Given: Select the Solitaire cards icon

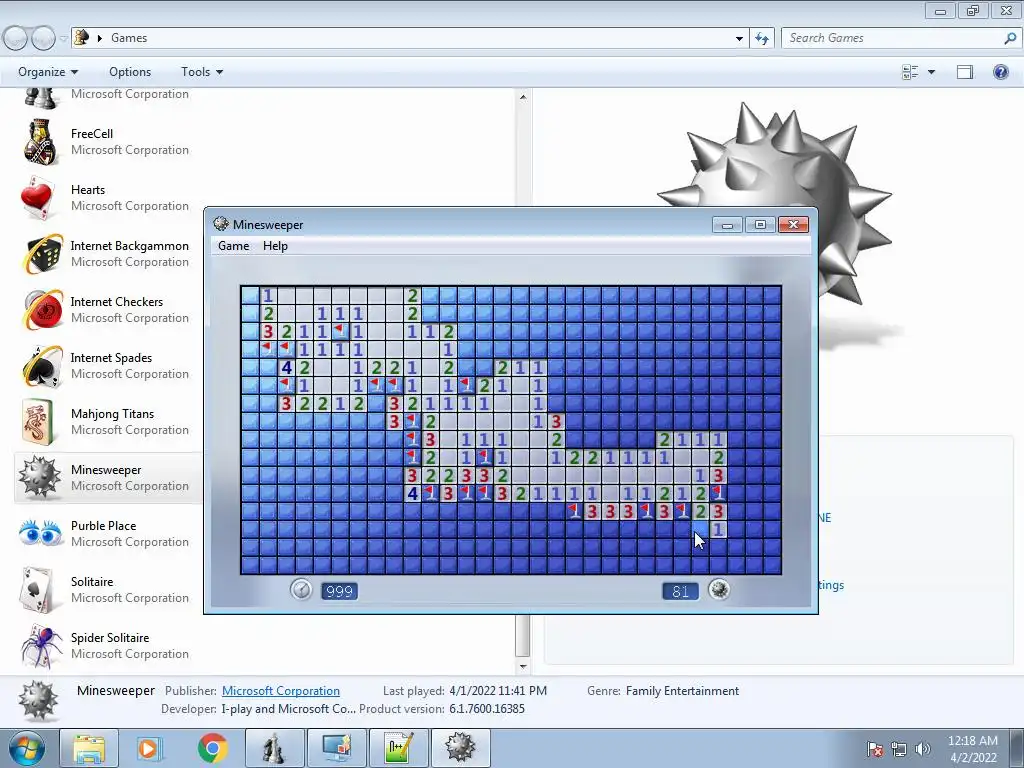Looking at the screenshot, I should coord(38,590).
